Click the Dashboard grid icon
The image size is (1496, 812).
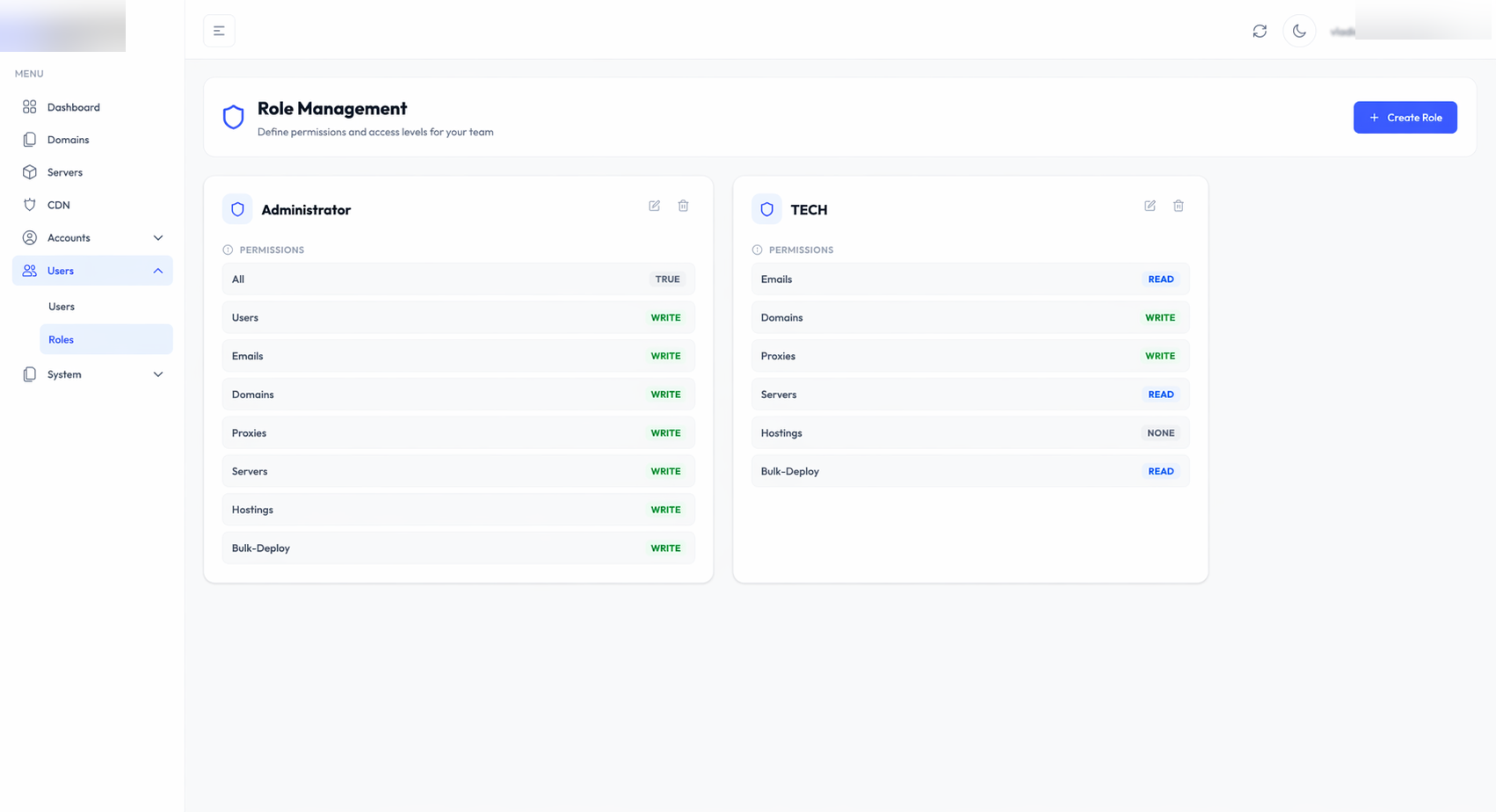pos(30,107)
